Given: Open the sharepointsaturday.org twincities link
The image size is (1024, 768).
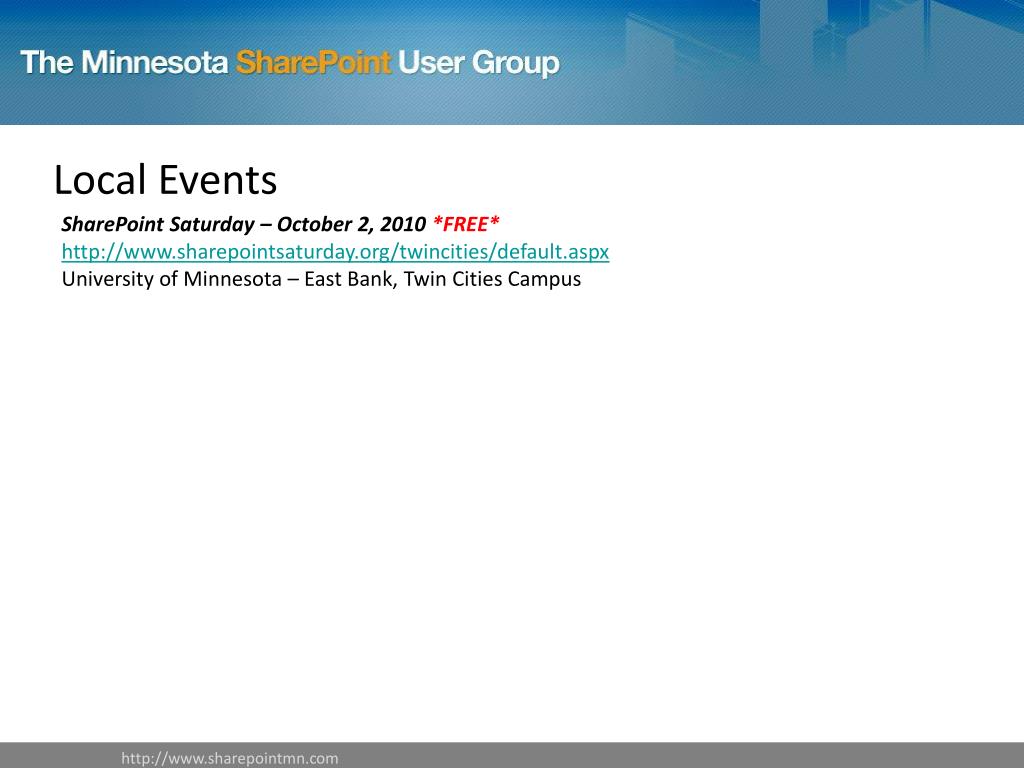Looking at the screenshot, I should (335, 252).
